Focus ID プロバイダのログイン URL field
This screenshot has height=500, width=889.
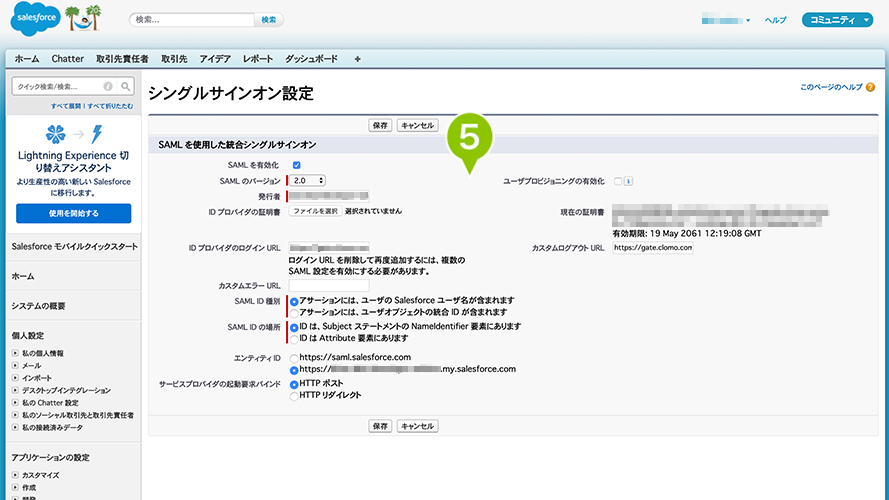[x=329, y=248]
